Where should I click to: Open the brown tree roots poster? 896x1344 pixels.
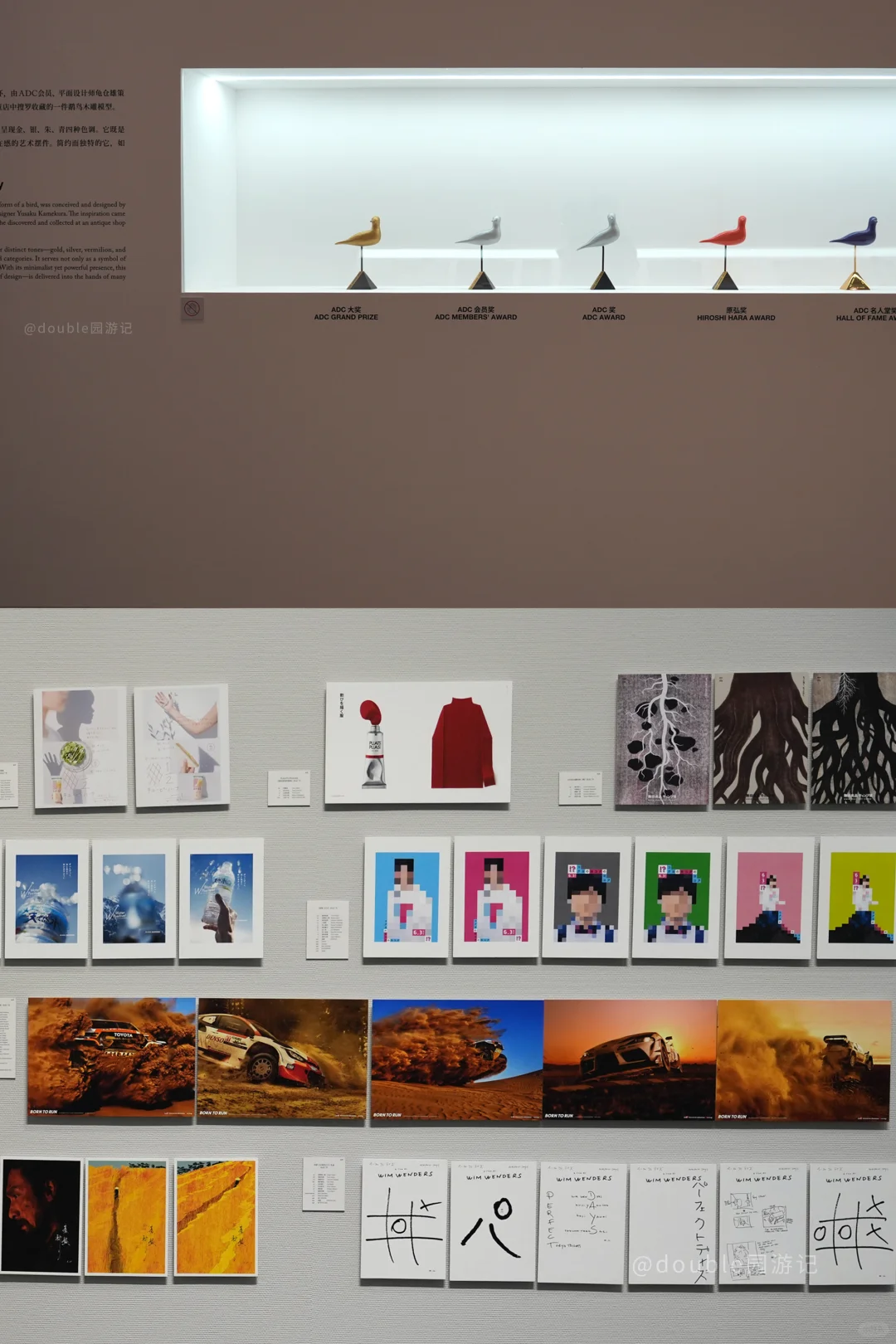[761, 739]
